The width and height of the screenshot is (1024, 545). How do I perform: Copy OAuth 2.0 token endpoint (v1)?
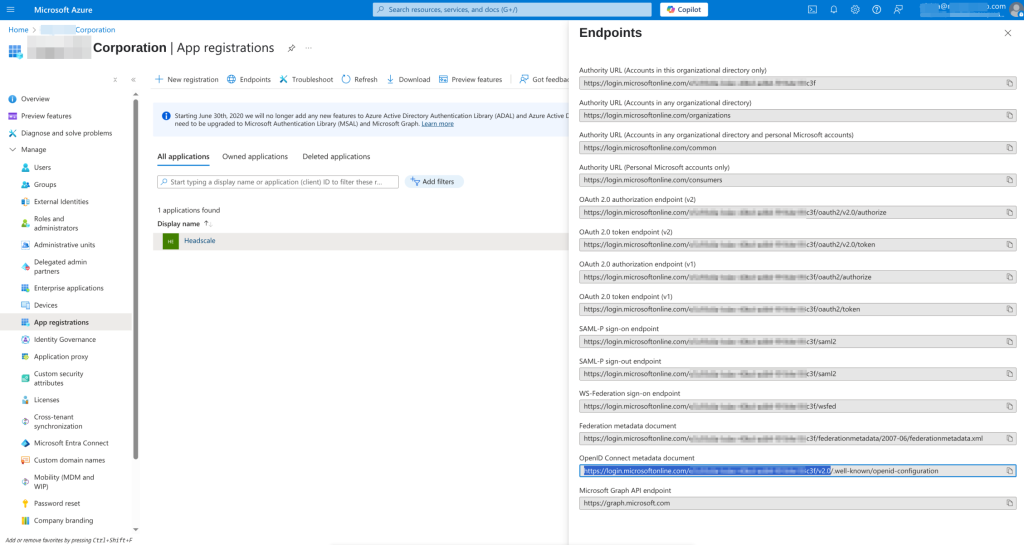point(1010,309)
